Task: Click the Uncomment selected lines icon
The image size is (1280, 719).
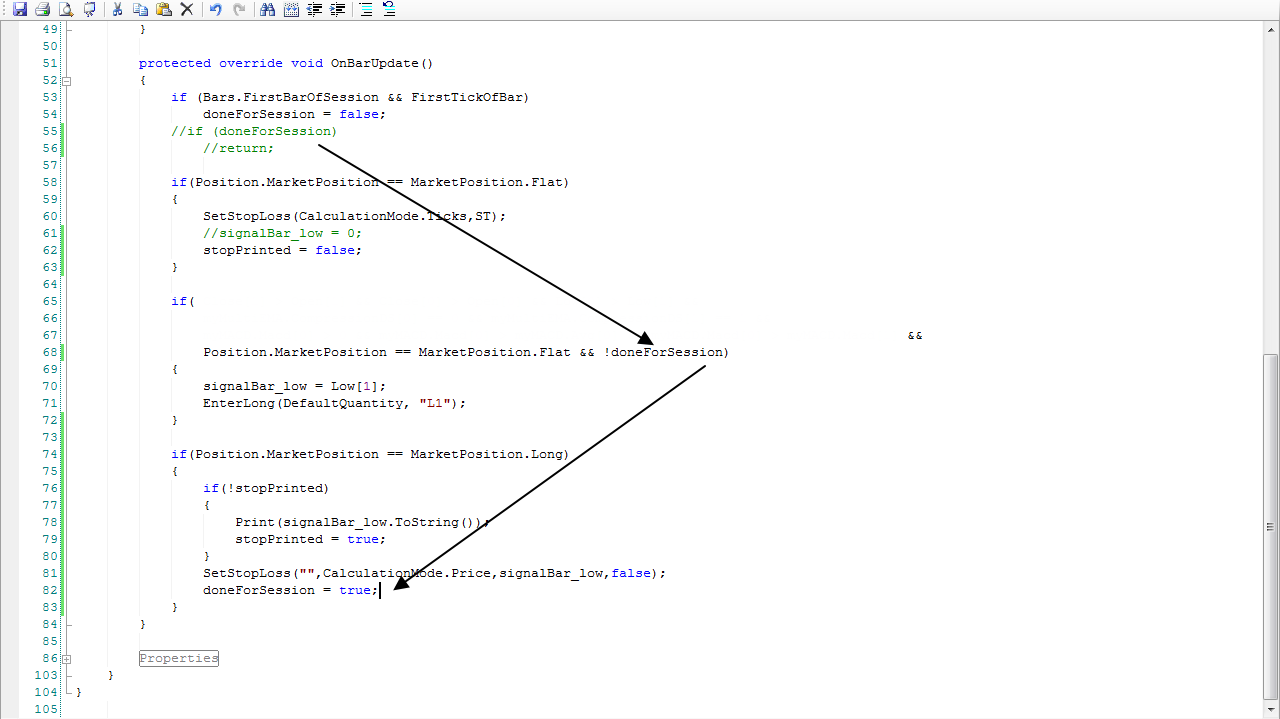Action: tap(389, 10)
